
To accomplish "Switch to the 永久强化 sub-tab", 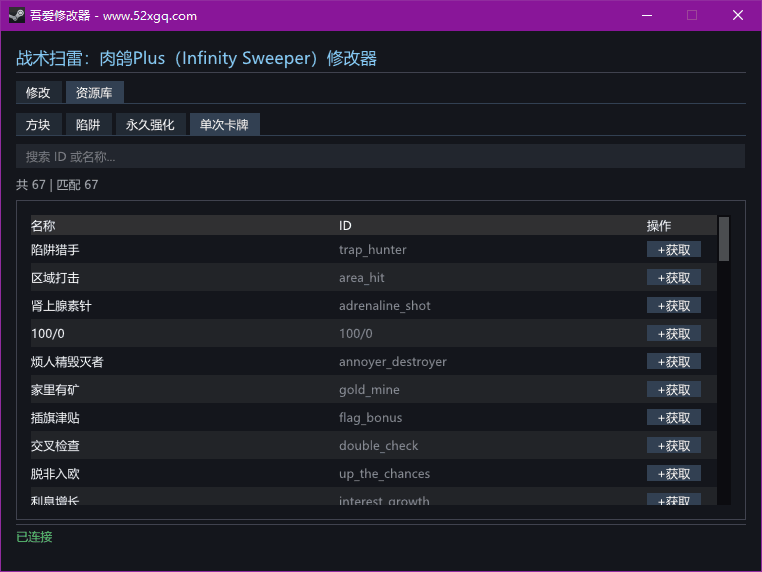I will pyautogui.click(x=150, y=124).
